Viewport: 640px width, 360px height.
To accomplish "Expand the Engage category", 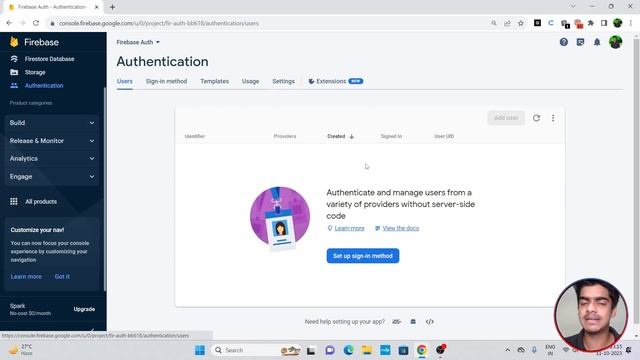I will (52, 177).
